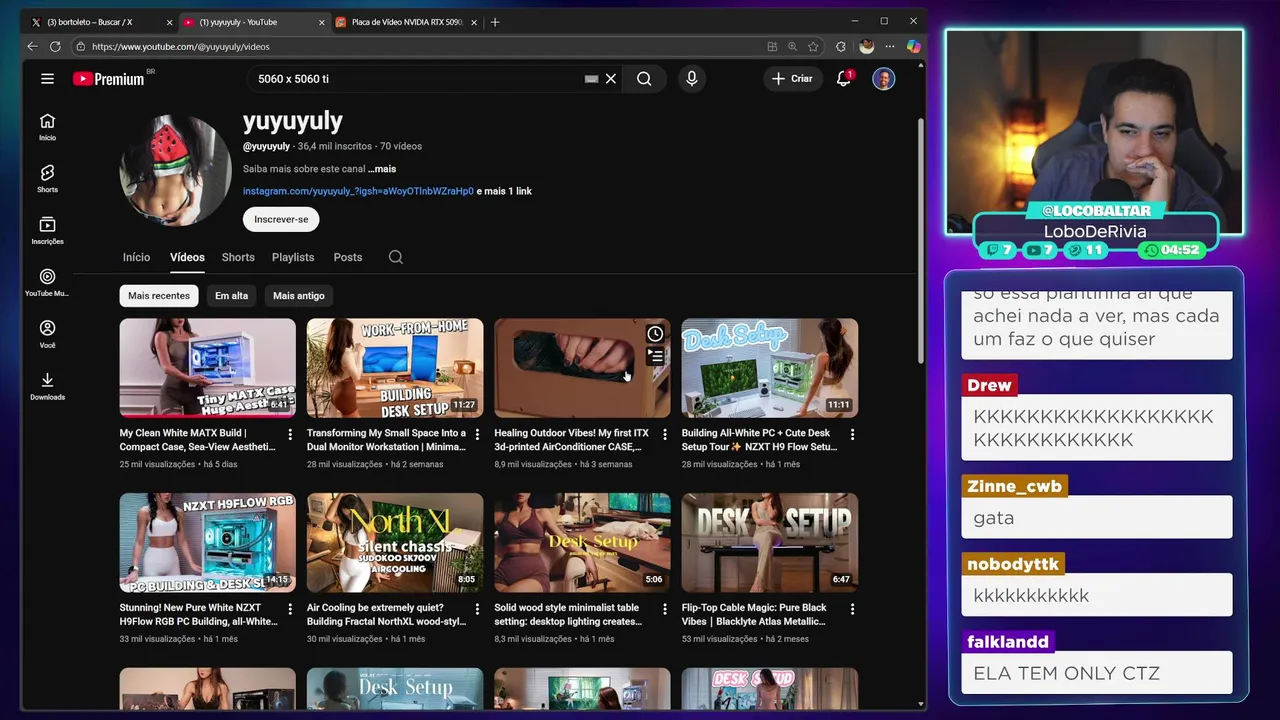Open the instagram.com/yuyuyuly link
The image size is (1280, 720).
tap(358, 191)
